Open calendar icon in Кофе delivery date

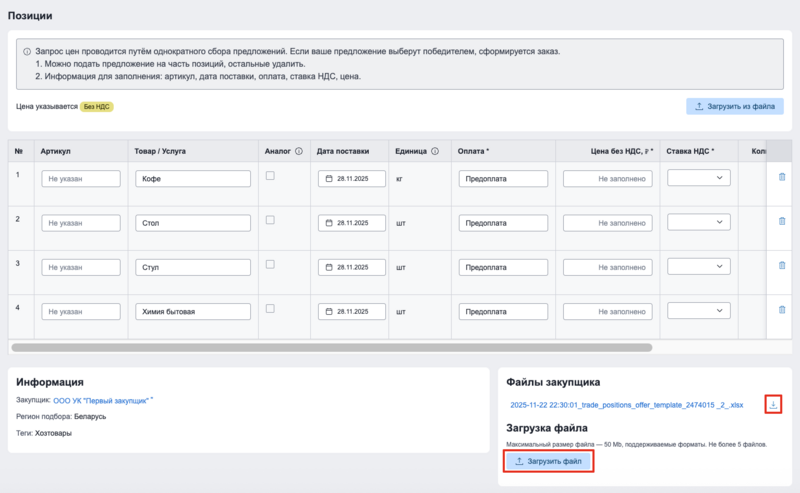(x=327, y=179)
